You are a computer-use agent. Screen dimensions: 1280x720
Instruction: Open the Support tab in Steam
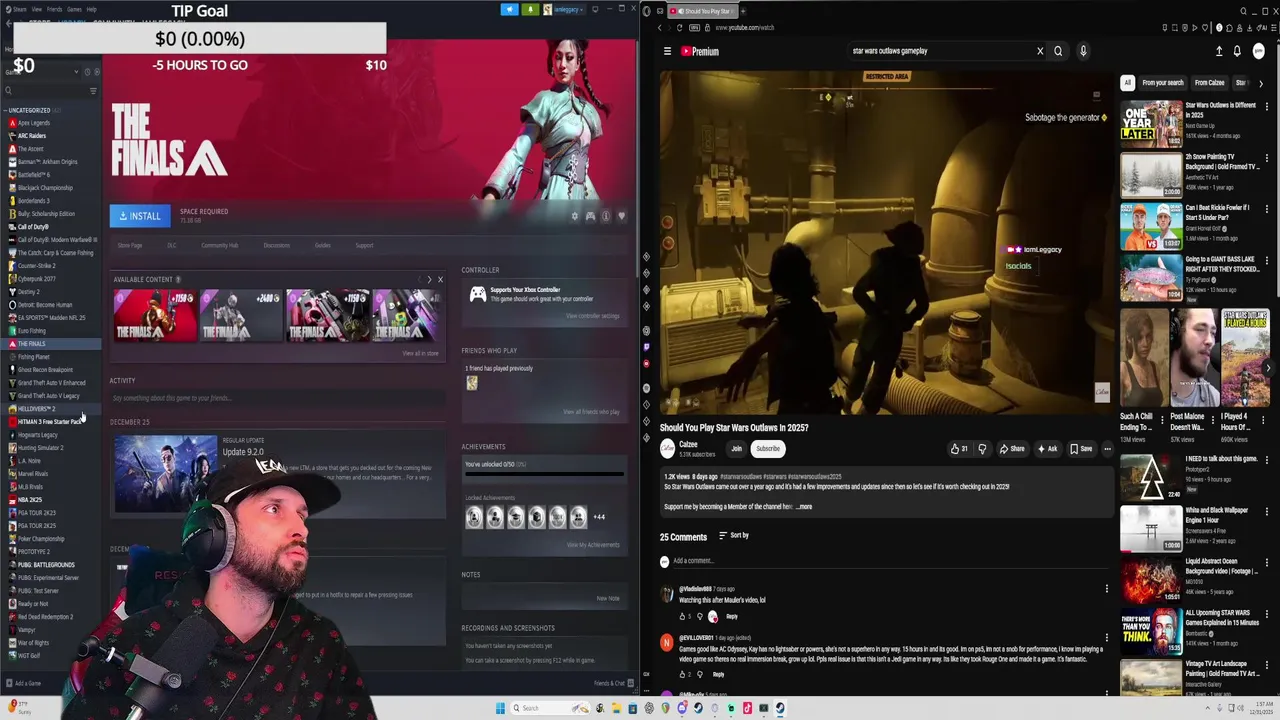364,245
